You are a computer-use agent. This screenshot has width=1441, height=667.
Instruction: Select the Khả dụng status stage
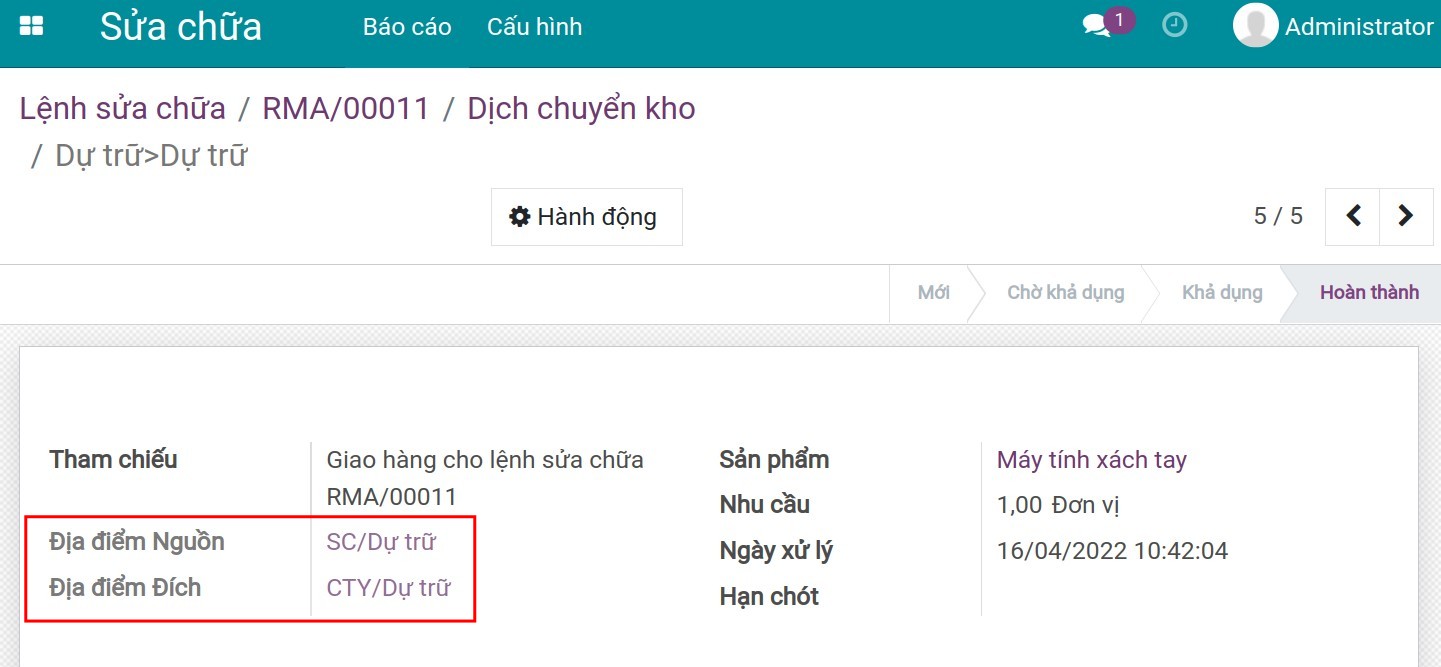click(x=1222, y=293)
